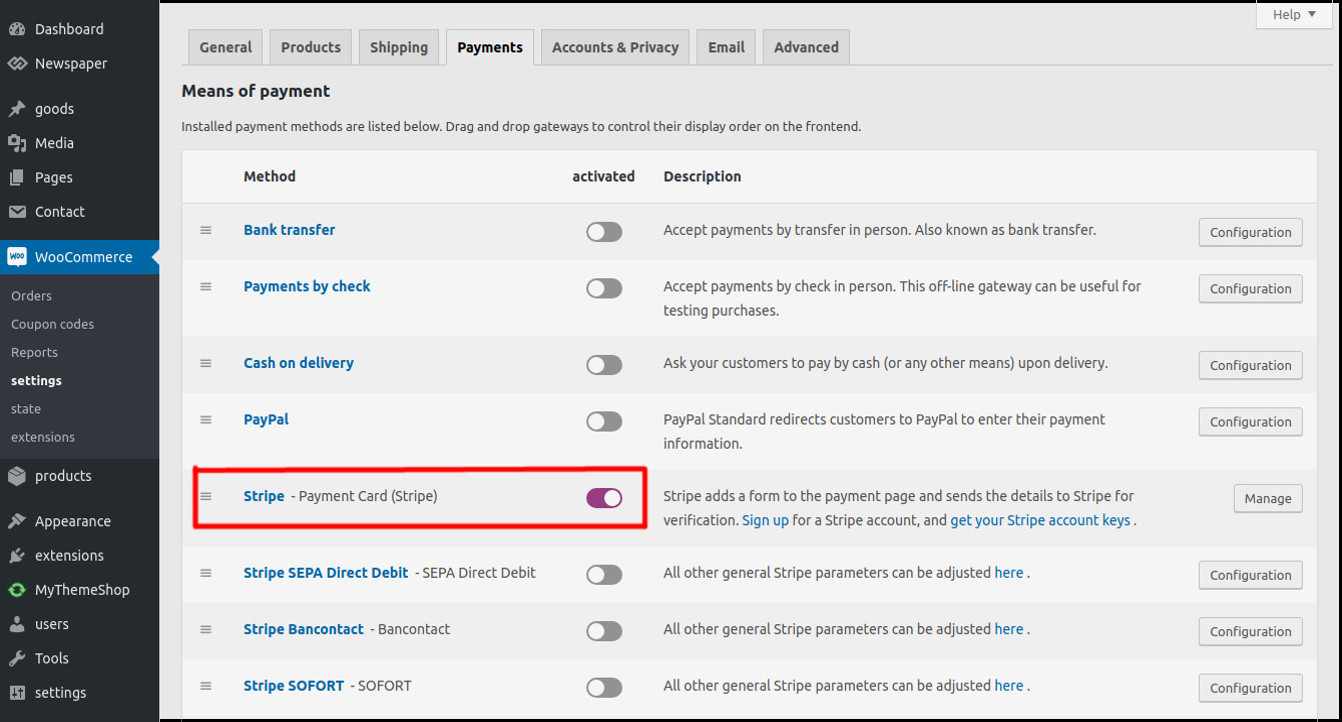Open Coupon codes submenu item

(x=52, y=324)
